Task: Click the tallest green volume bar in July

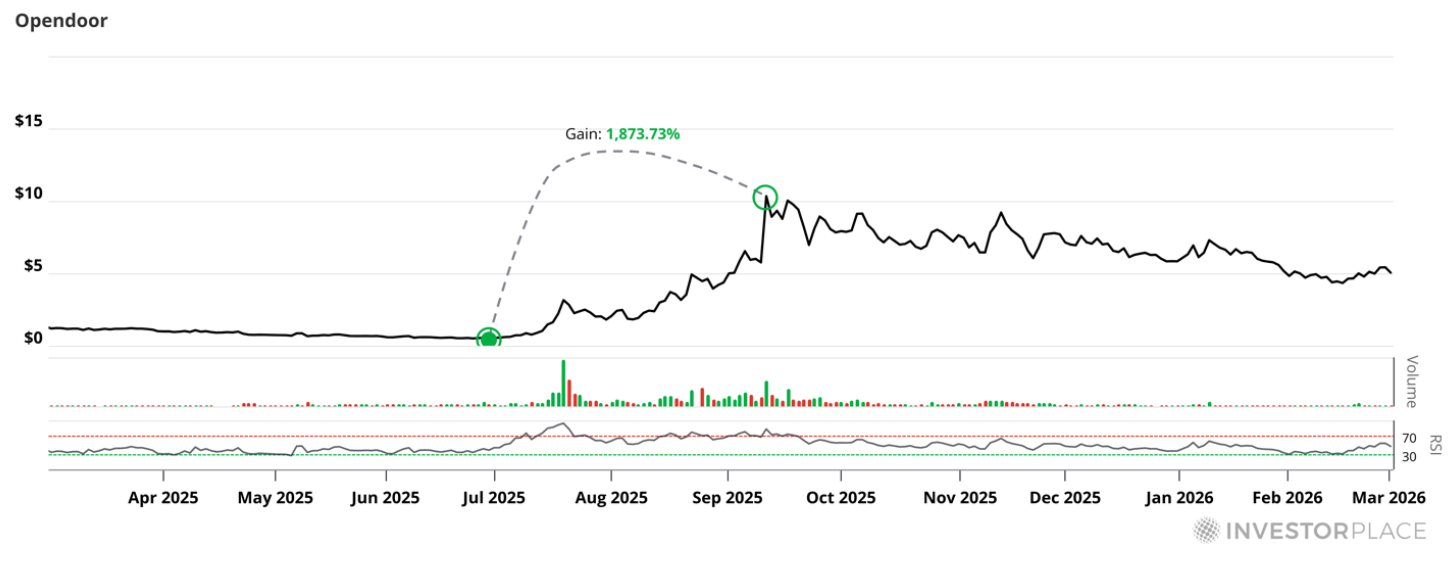Action: 563,383
